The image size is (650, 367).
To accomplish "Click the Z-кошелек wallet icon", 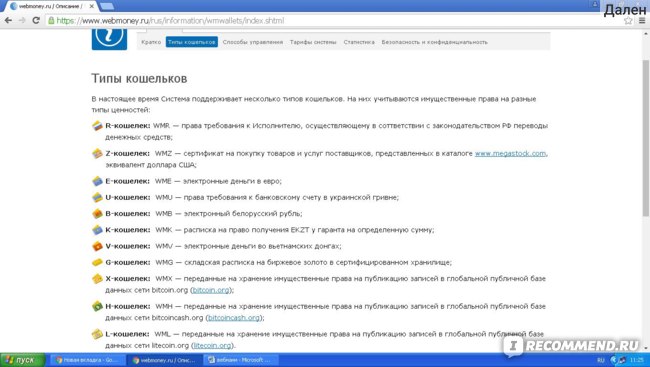I will pos(97,153).
